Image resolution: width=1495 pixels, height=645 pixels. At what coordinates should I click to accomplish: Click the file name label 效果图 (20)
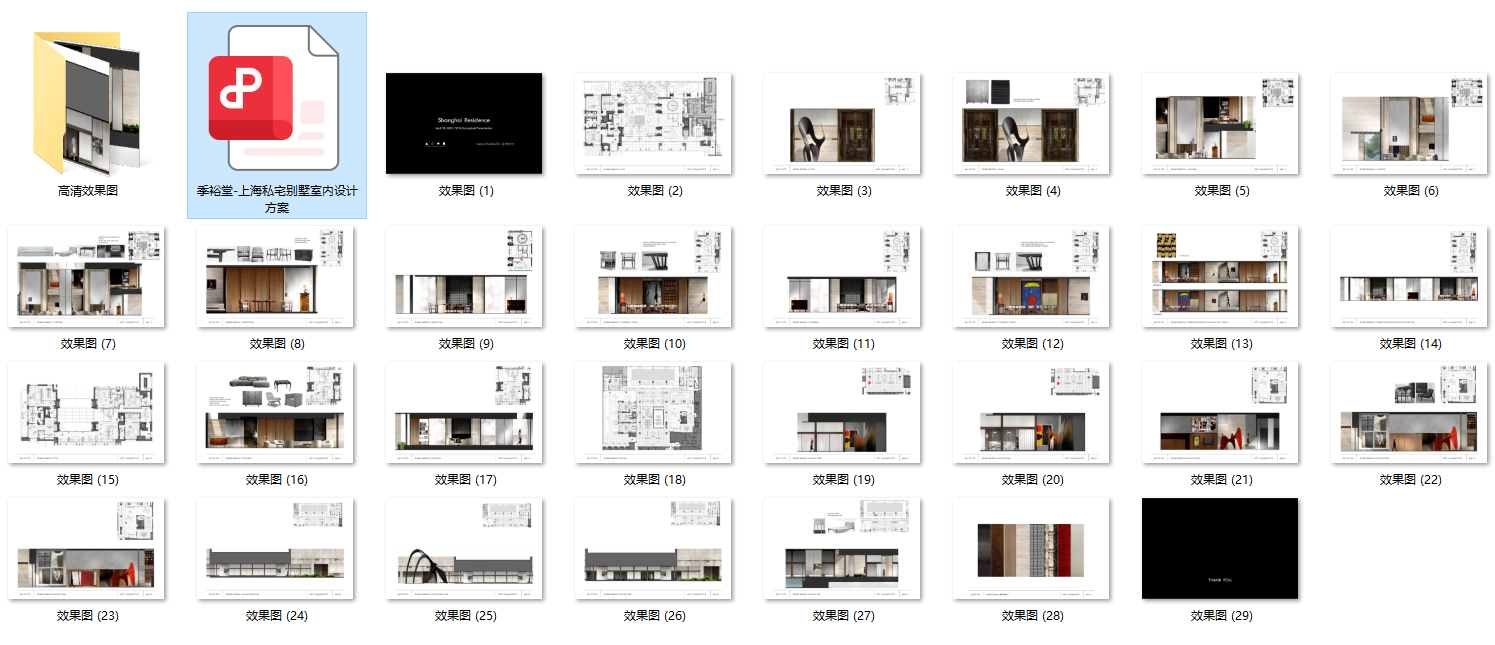tap(1032, 480)
